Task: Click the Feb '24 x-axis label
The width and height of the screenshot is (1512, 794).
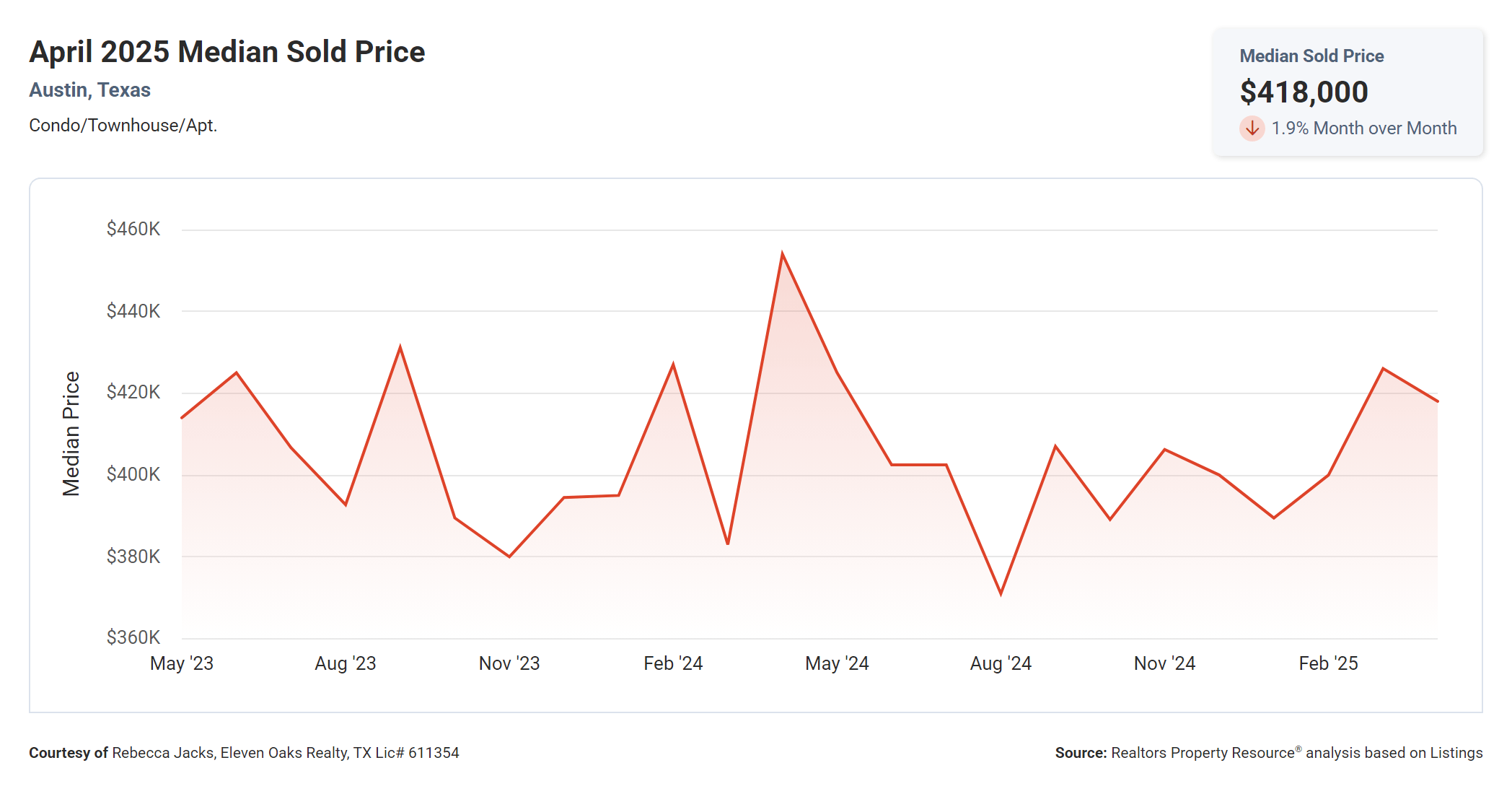Action: [673, 663]
